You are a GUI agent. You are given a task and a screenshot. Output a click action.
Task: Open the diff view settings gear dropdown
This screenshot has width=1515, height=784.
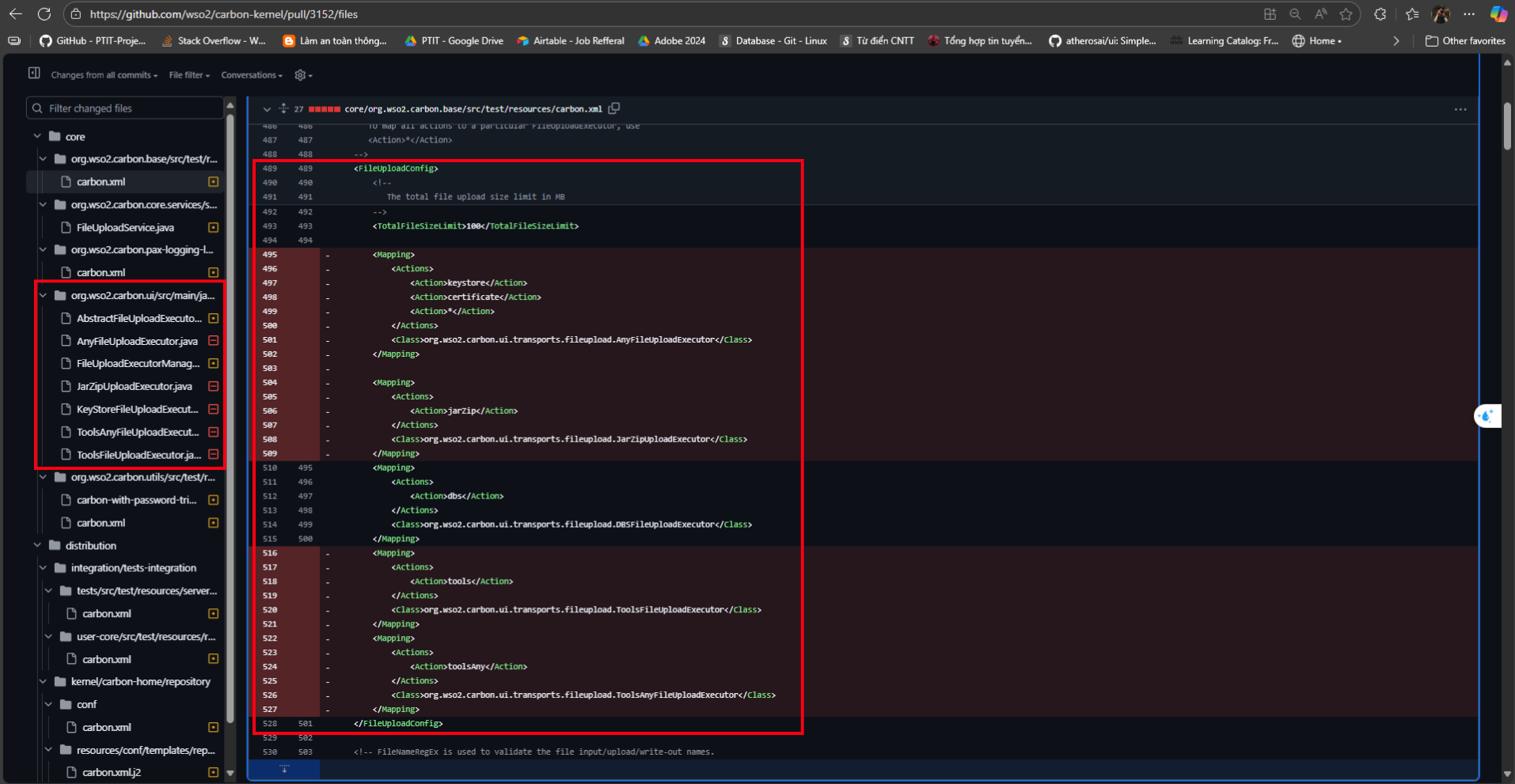click(x=303, y=75)
